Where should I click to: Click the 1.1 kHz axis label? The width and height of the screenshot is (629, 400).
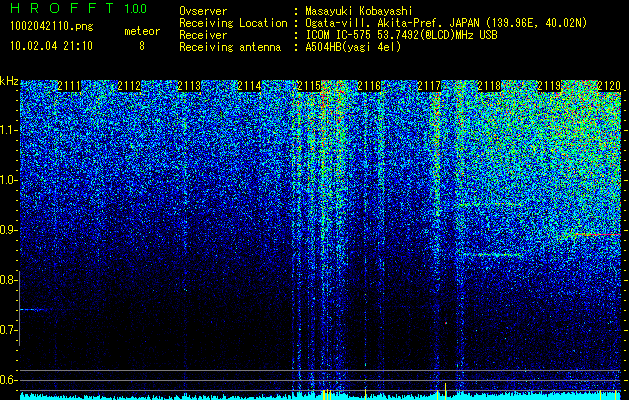click(x=7, y=130)
